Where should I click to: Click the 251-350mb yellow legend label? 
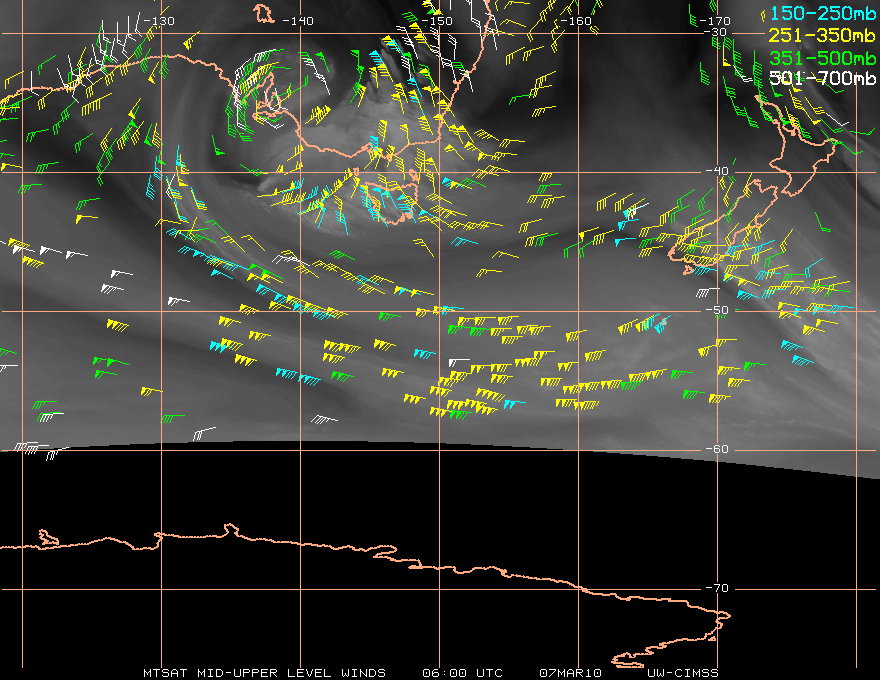[822, 35]
